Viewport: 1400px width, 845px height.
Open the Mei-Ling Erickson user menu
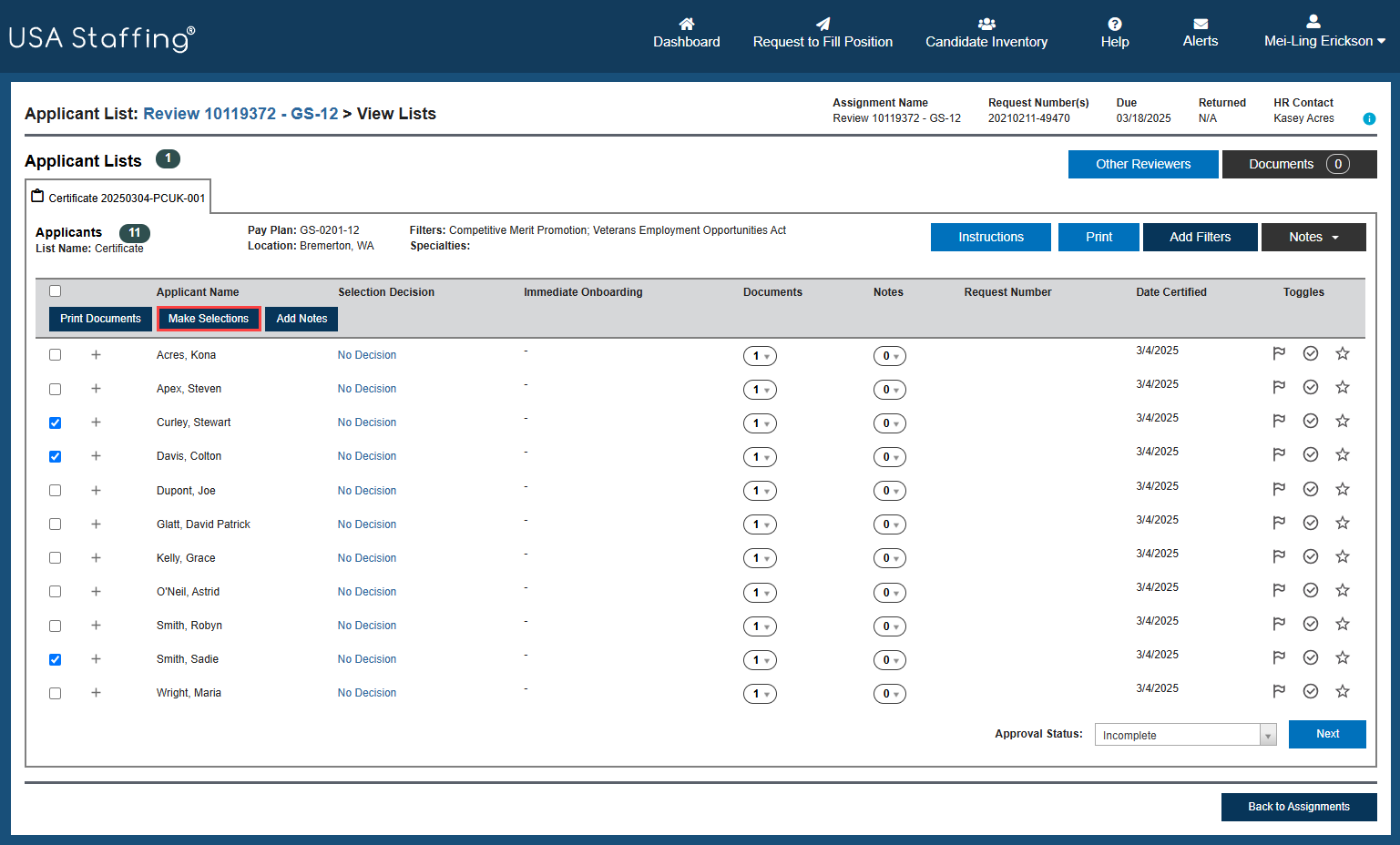click(1324, 32)
